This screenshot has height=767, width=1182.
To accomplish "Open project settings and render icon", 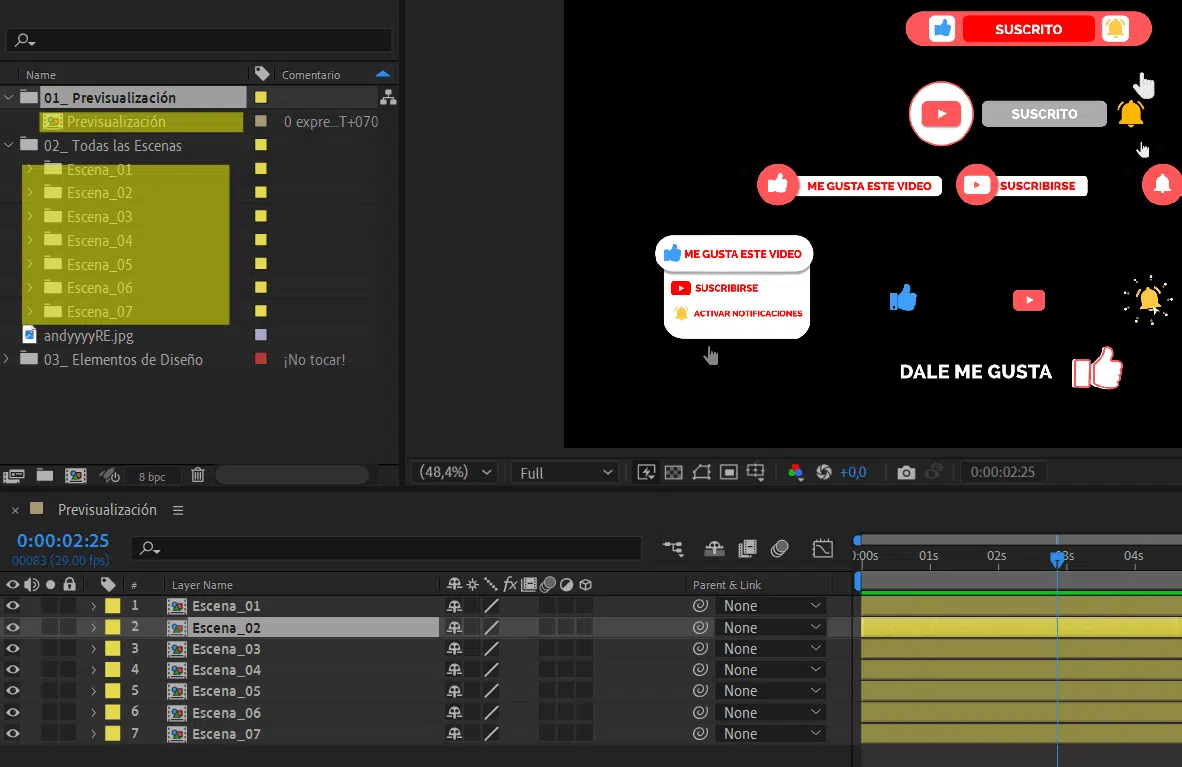I will click(110, 475).
